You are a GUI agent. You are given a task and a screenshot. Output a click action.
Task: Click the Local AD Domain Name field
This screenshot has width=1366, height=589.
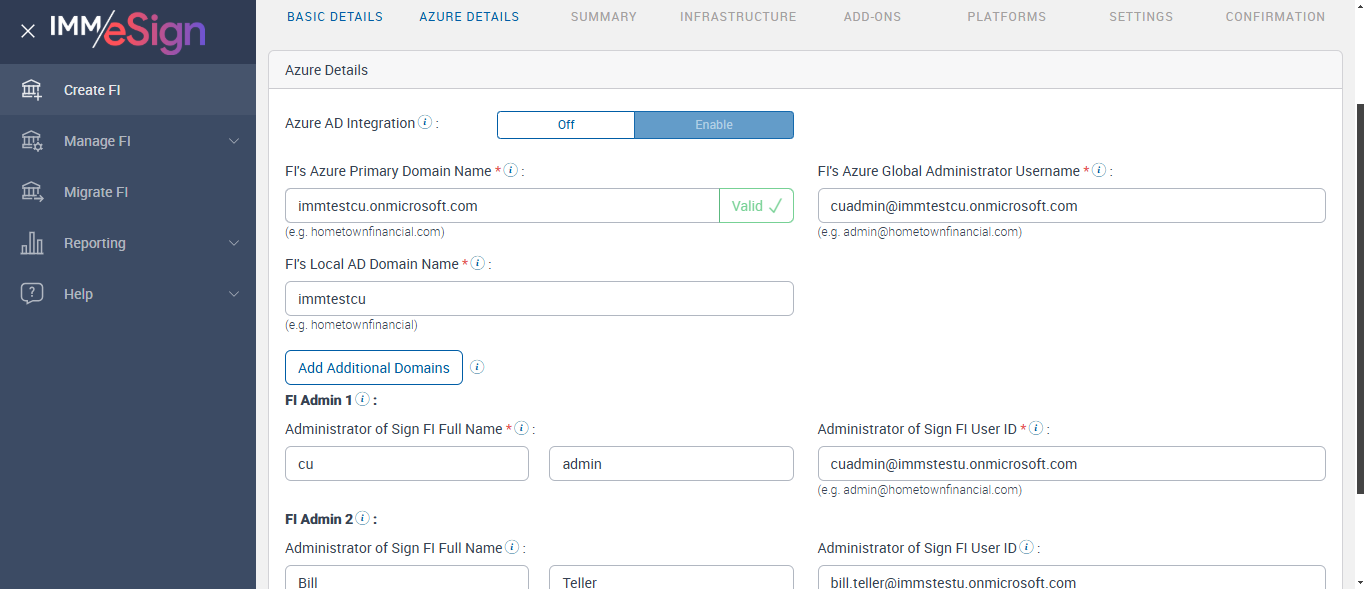[x=539, y=299]
